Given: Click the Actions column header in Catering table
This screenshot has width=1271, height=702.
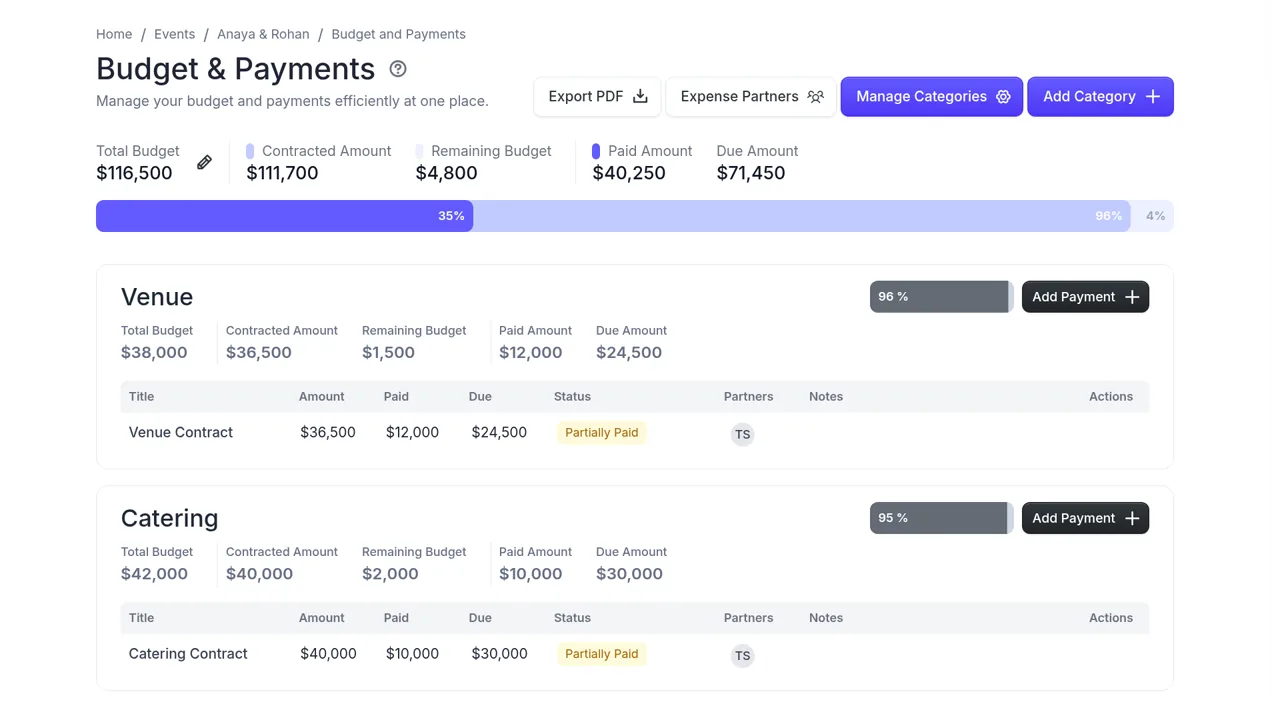Looking at the screenshot, I should pos(1111,618).
